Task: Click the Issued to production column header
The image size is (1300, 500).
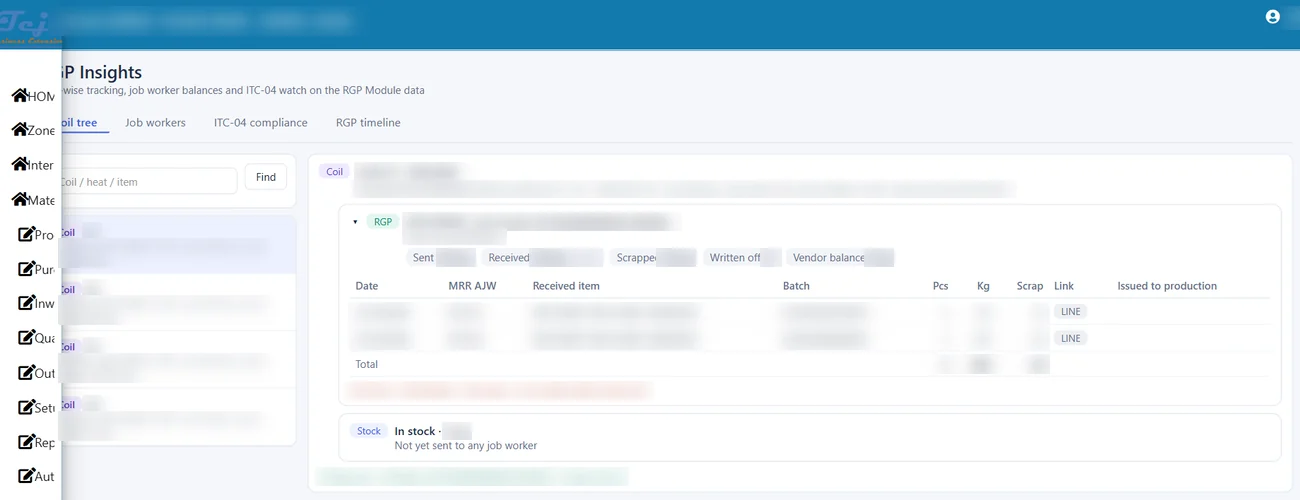Action: 1167,286
